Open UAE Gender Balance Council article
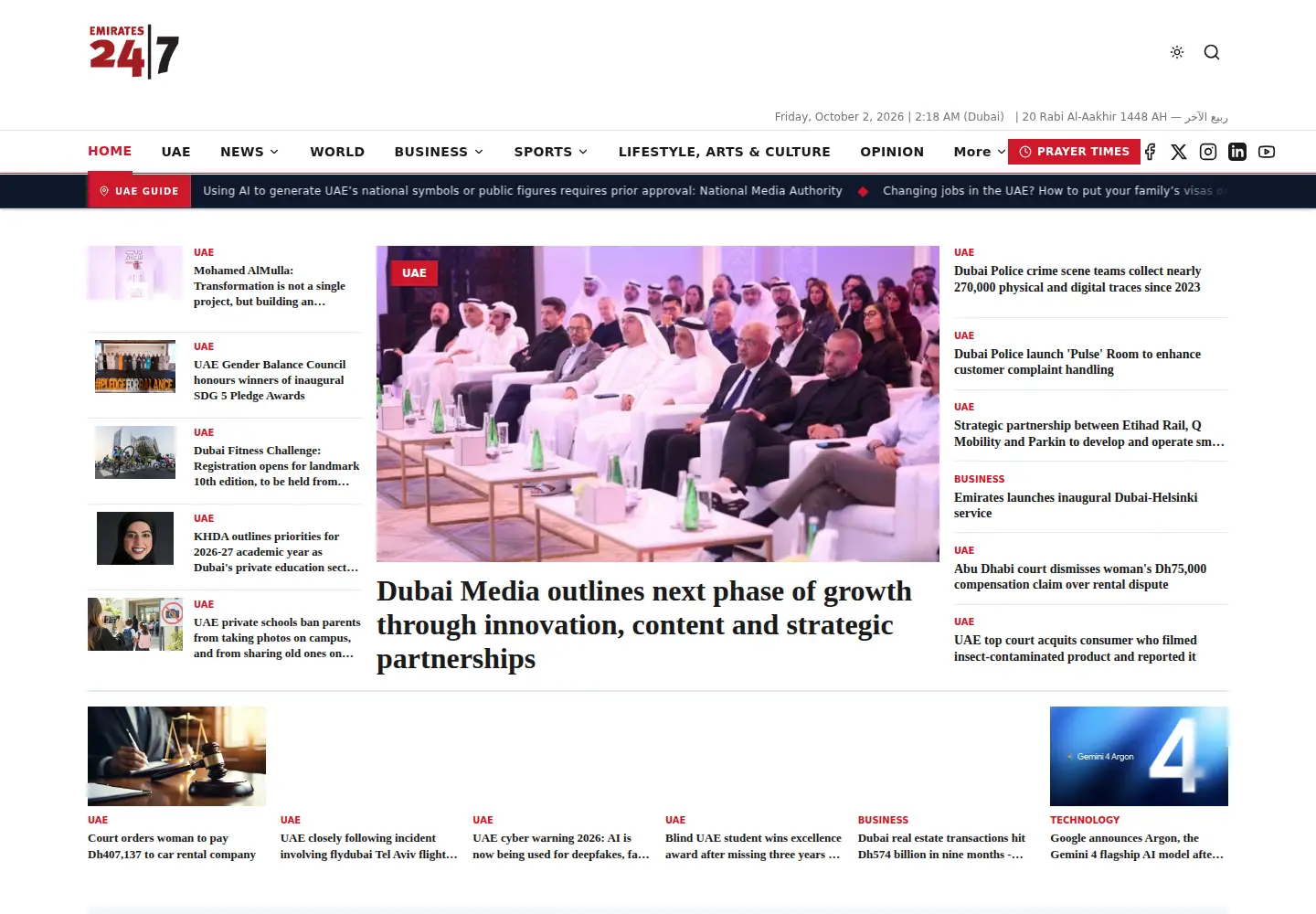This screenshot has width=1316, height=914. pos(270,380)
